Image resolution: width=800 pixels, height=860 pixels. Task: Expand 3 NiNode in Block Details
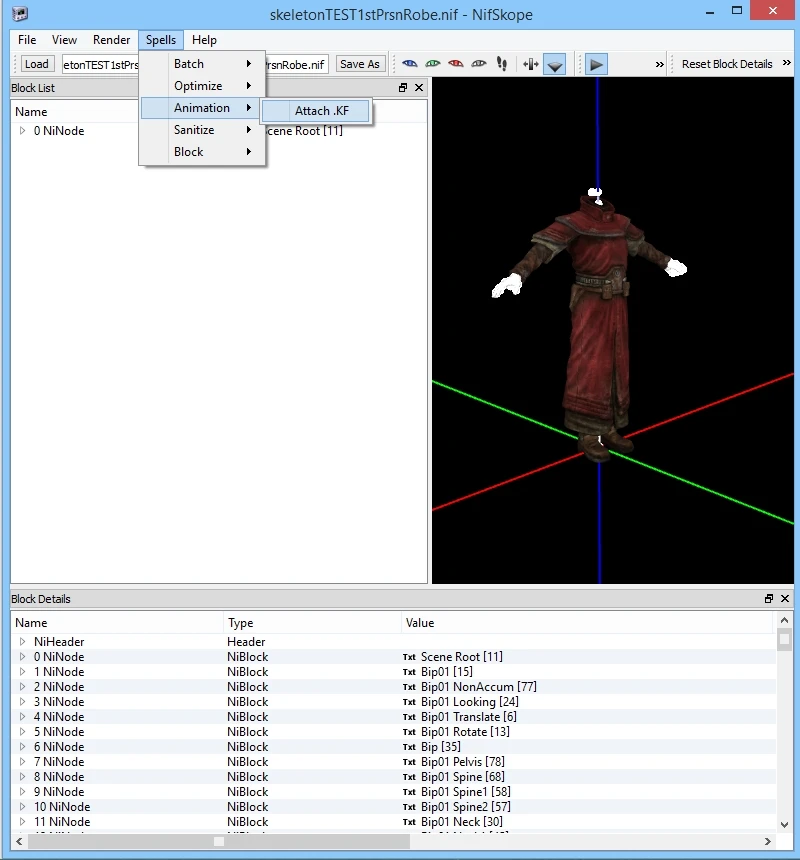(x=22, y=701)
